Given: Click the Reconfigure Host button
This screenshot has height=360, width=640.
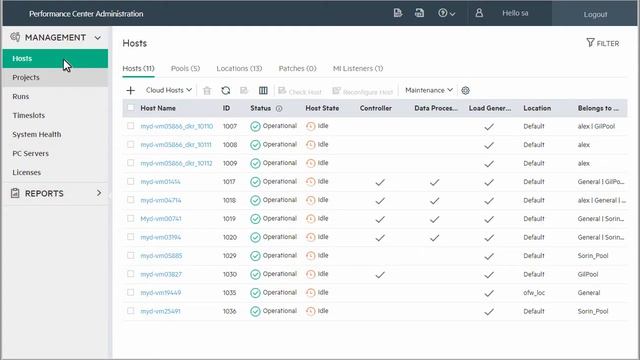Looking at the screenshot, I should point(363,91).
